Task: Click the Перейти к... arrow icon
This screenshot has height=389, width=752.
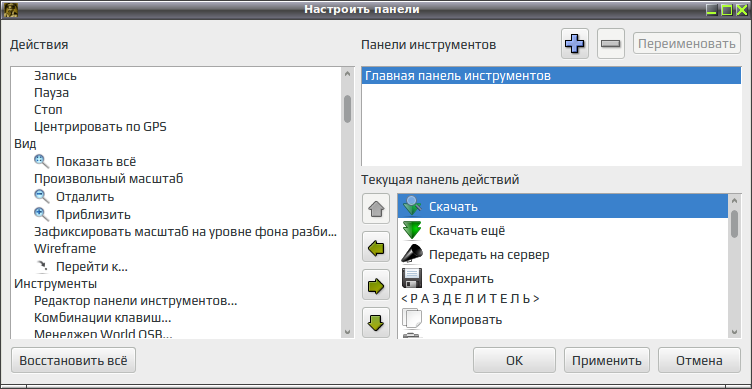Action: 42,266
